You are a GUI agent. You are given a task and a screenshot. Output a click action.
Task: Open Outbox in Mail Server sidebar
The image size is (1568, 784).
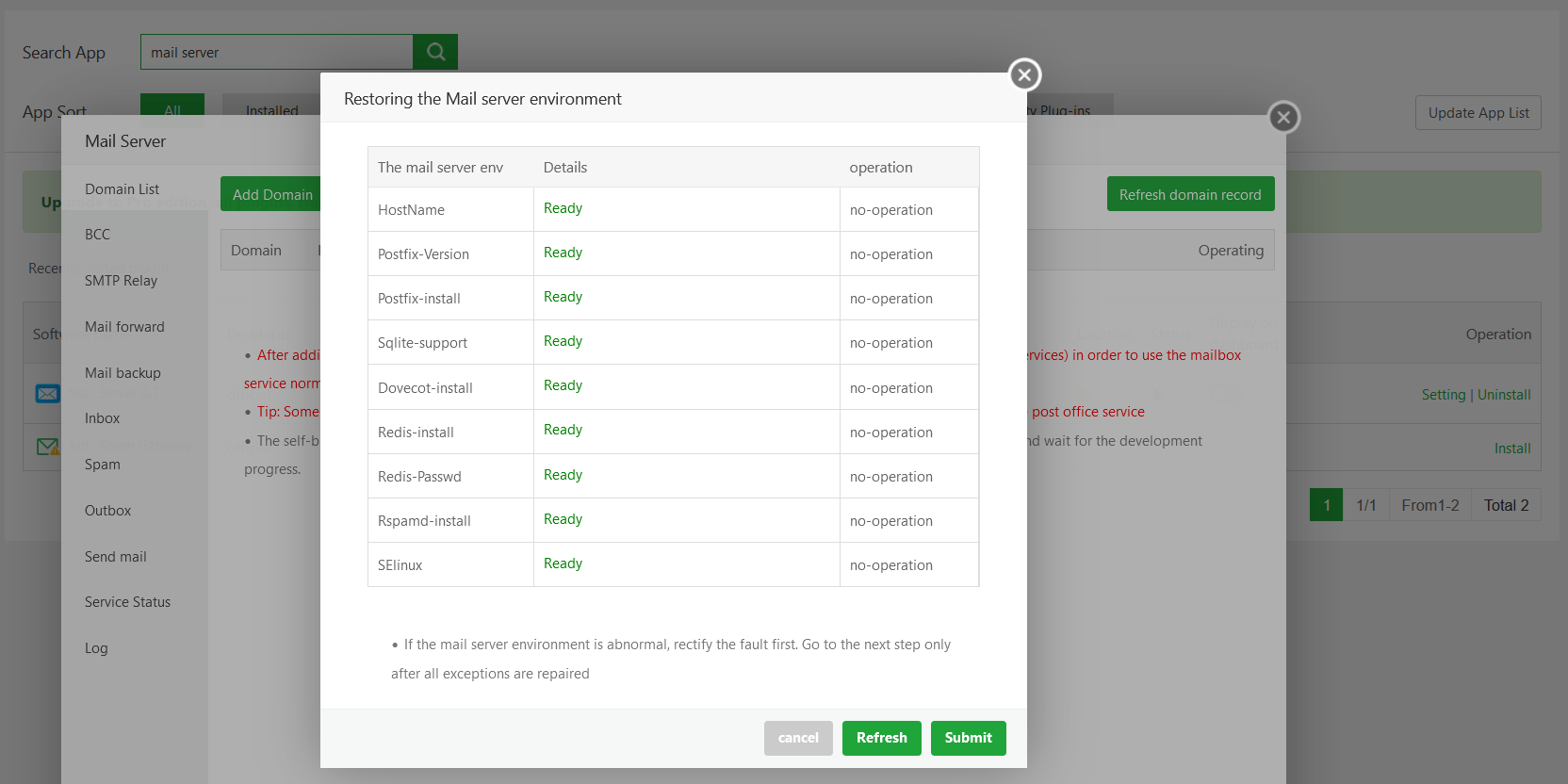(x=107, y=511)
